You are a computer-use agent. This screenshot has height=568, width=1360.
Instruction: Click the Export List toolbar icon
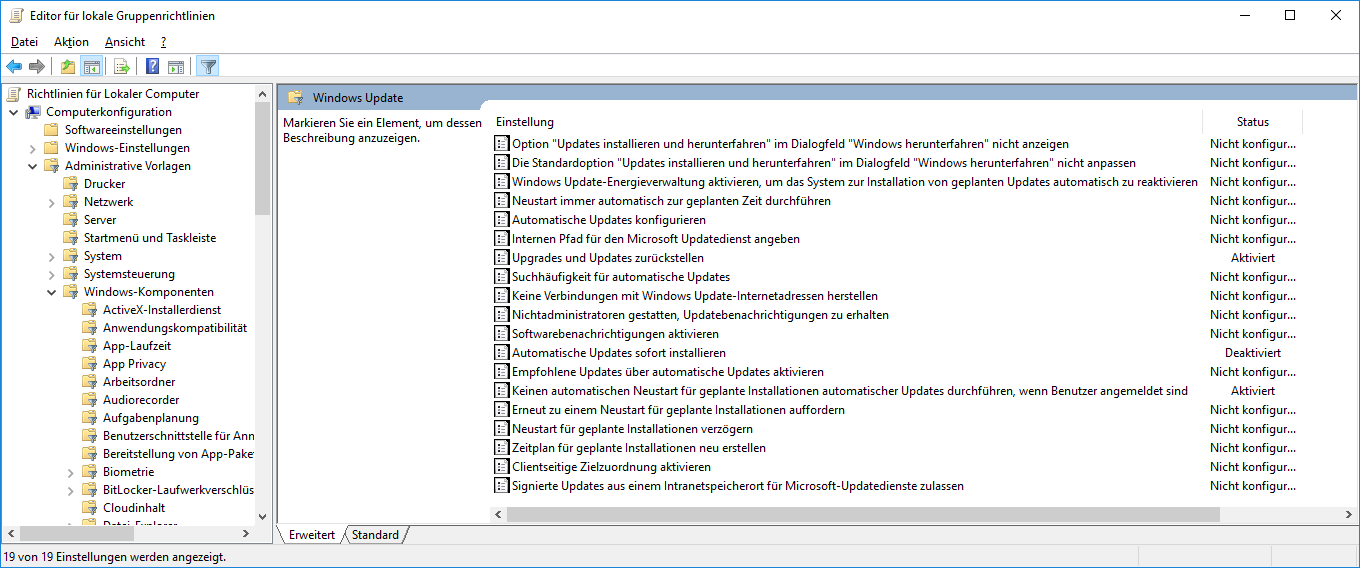(122, 67)
